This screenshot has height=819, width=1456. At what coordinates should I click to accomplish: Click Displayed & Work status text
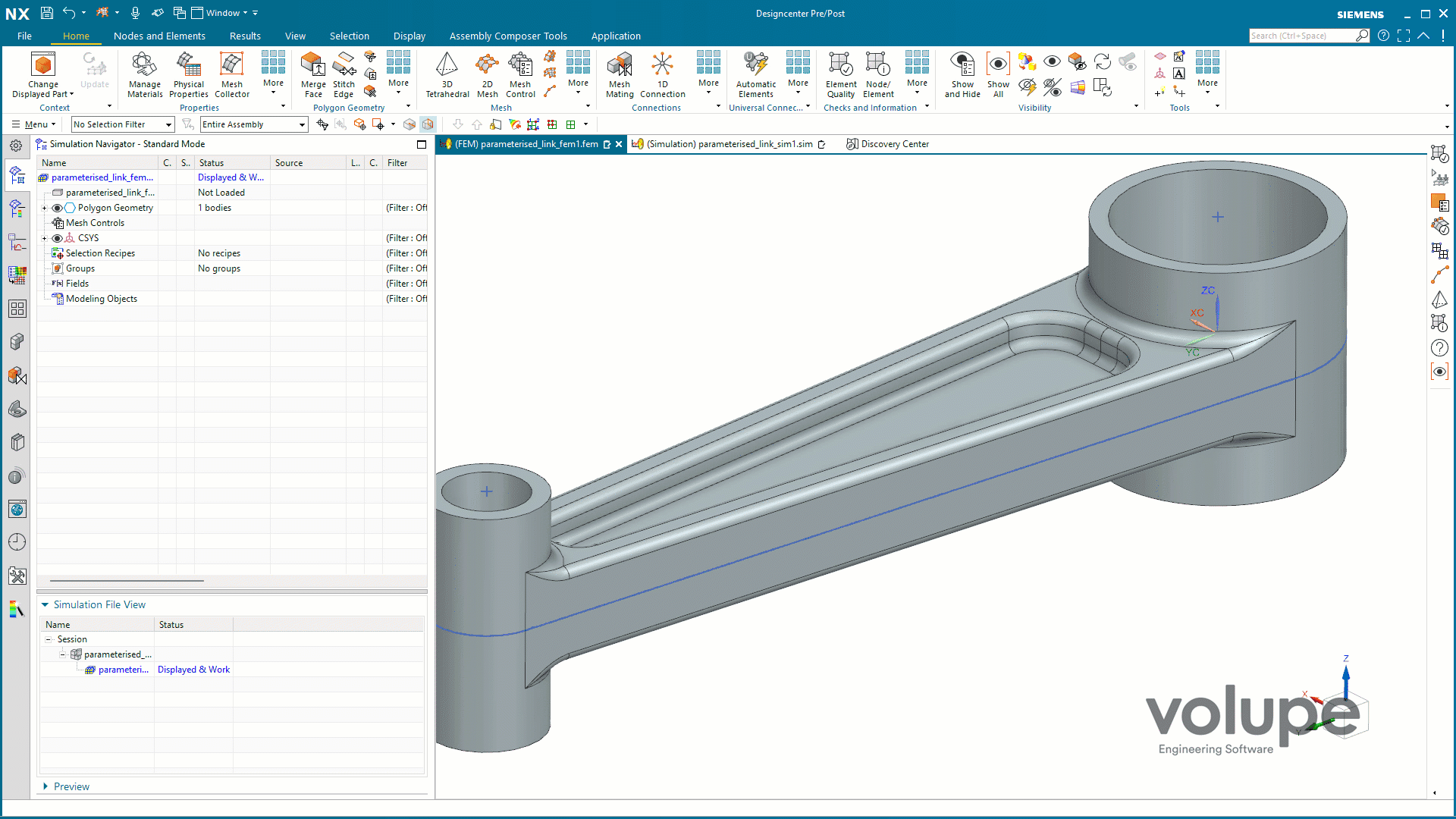(193, 670)
